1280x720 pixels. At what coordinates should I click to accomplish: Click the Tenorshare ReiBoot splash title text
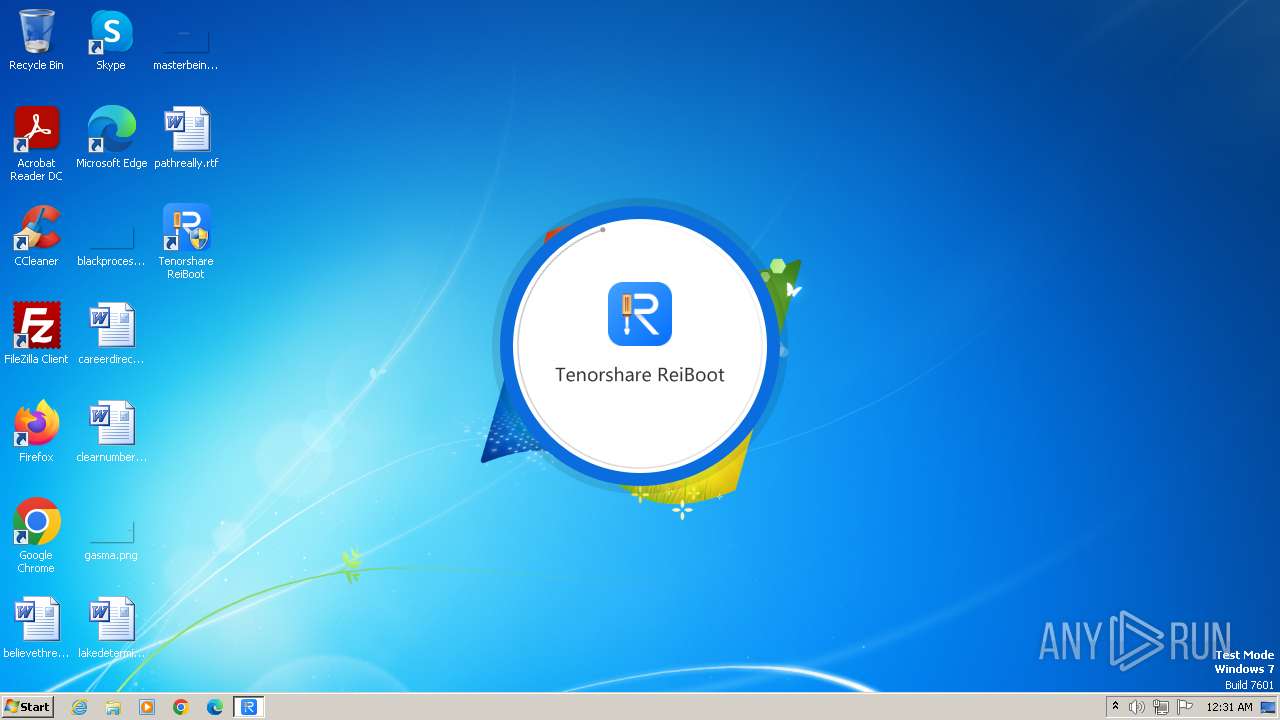point(640,375)
